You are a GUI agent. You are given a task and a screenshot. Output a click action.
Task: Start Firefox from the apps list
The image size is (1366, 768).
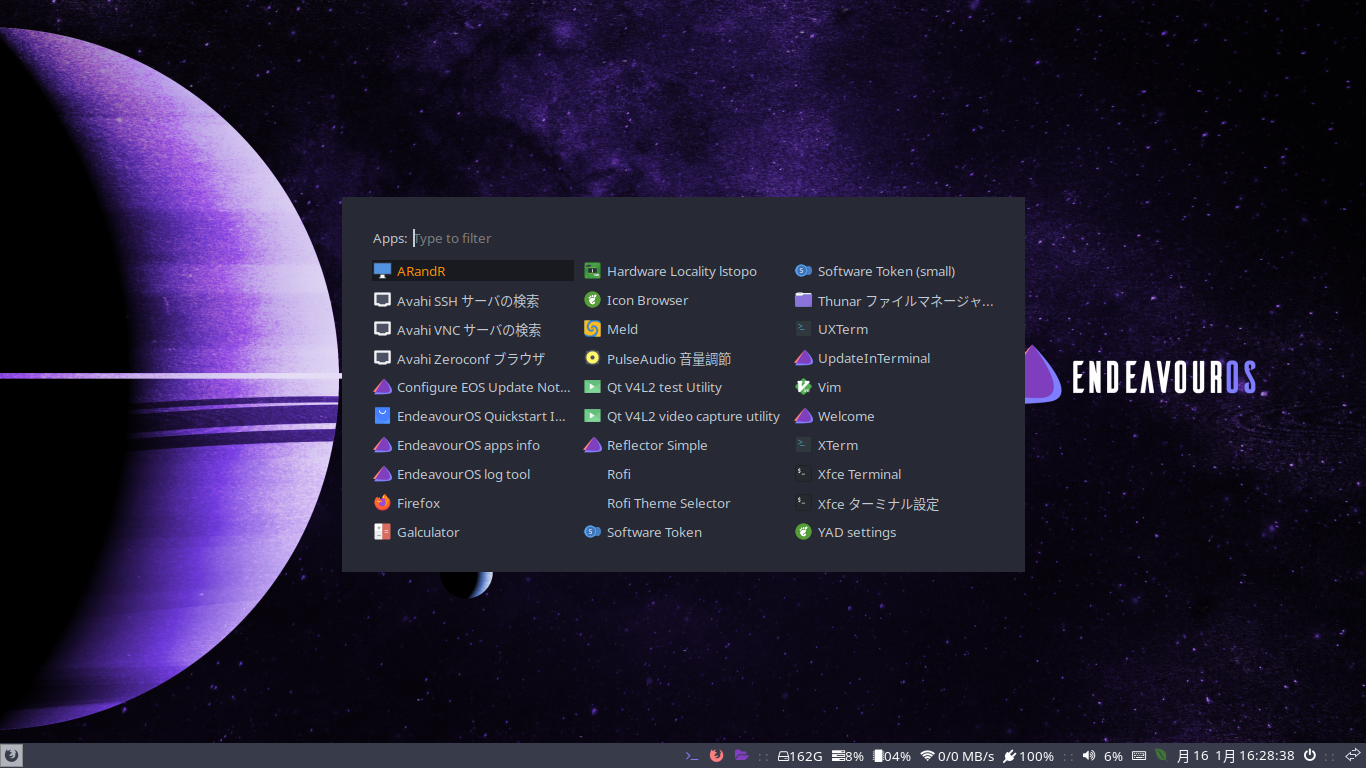[x=472, y=503]
